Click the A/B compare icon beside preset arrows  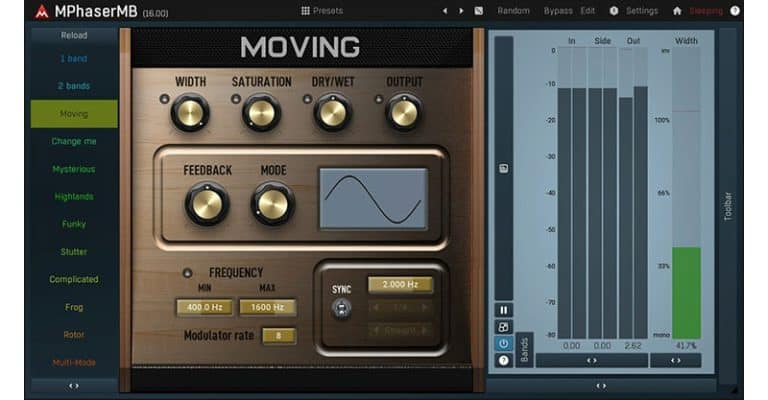479,11
